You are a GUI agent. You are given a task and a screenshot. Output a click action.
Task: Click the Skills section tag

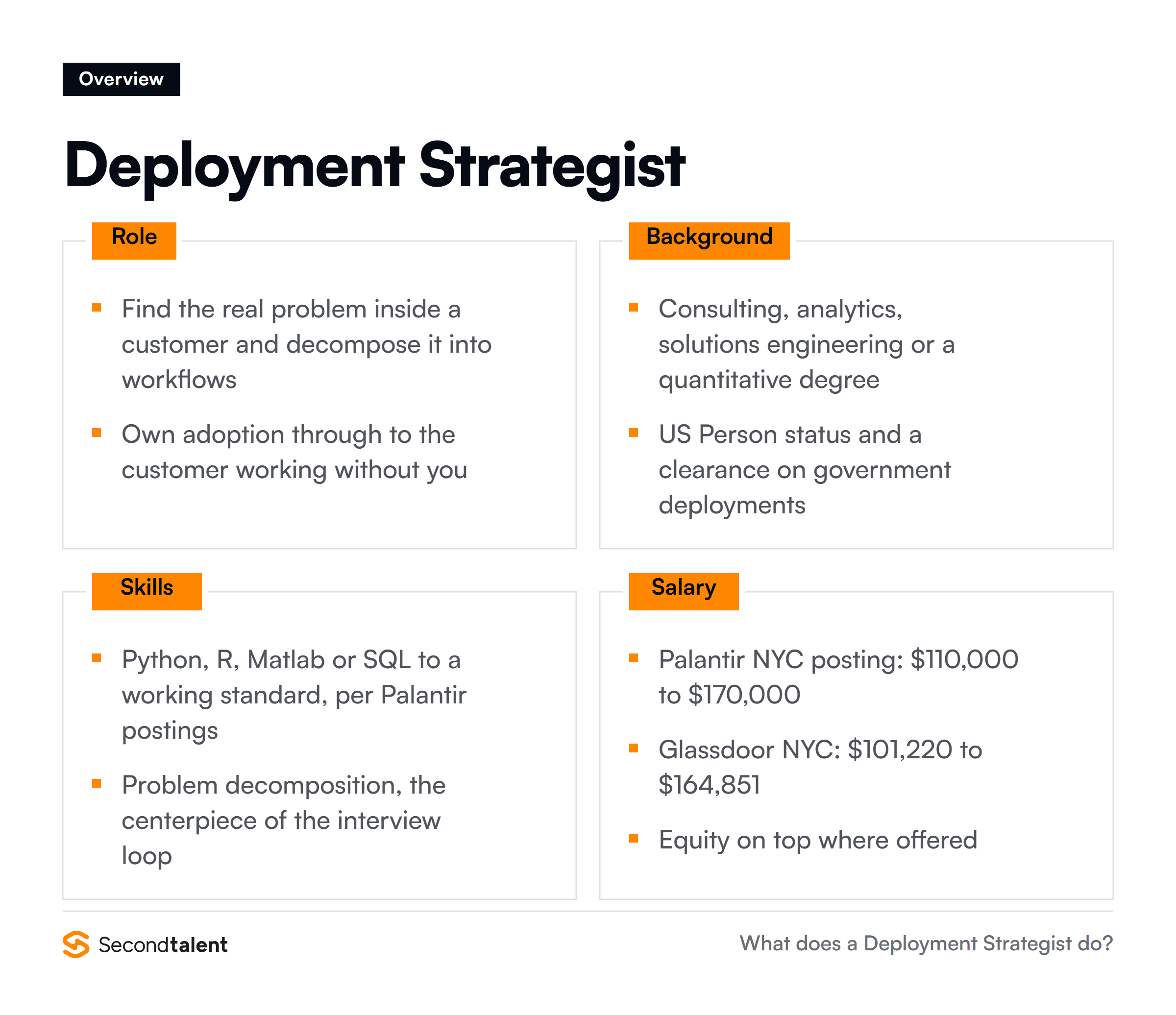coord(147,591)
